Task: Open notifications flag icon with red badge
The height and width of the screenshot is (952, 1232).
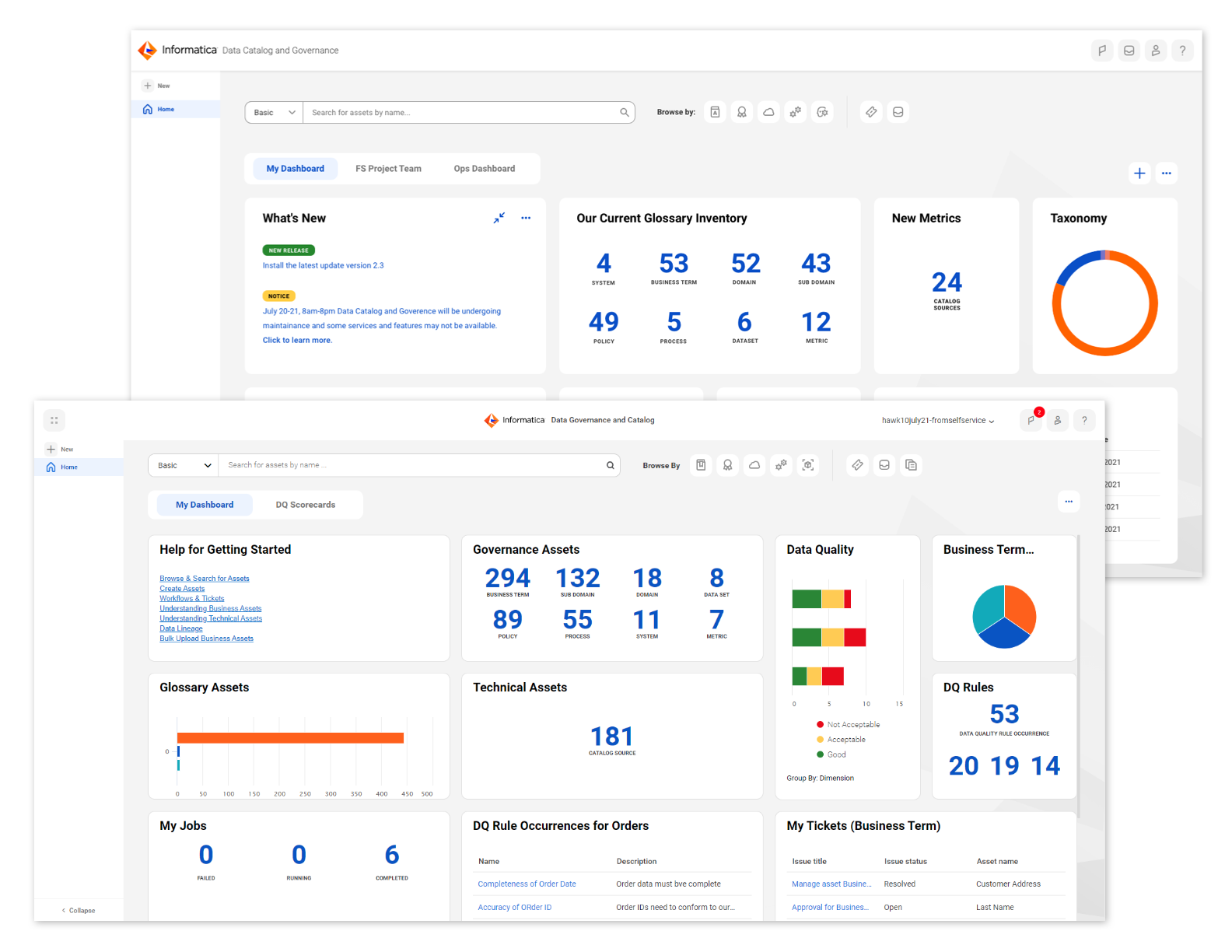Action: click(1031, 420)
